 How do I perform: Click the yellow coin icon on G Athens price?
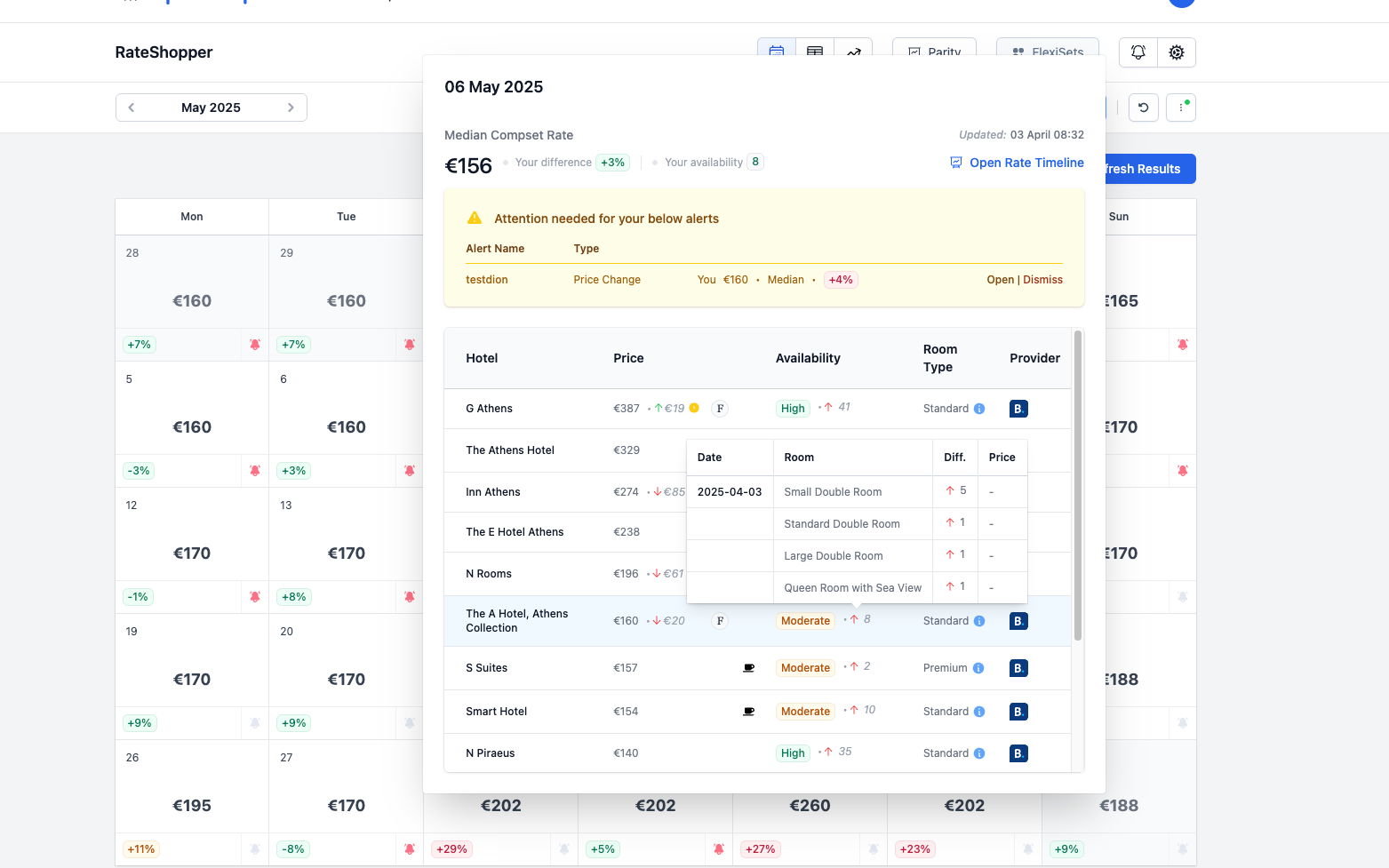click(694, 409)
